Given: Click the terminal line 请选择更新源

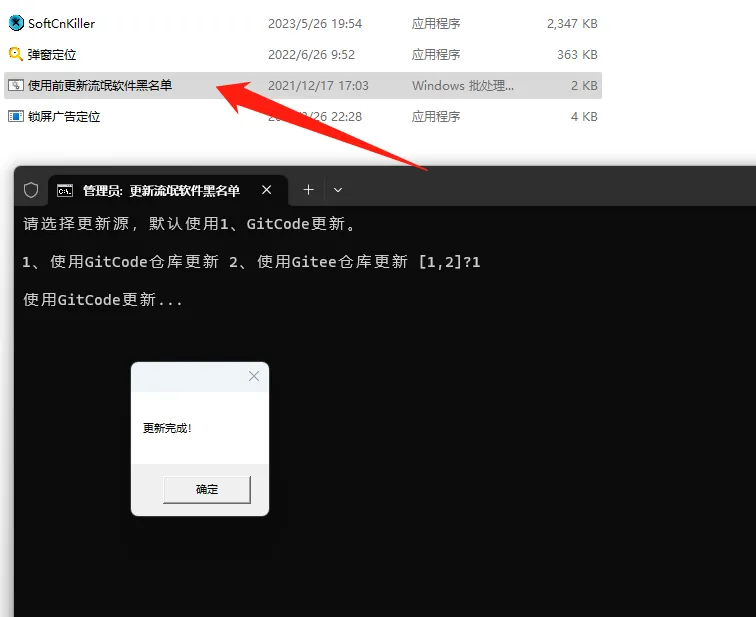Looking at the screenshot, I should click(189, 224).
